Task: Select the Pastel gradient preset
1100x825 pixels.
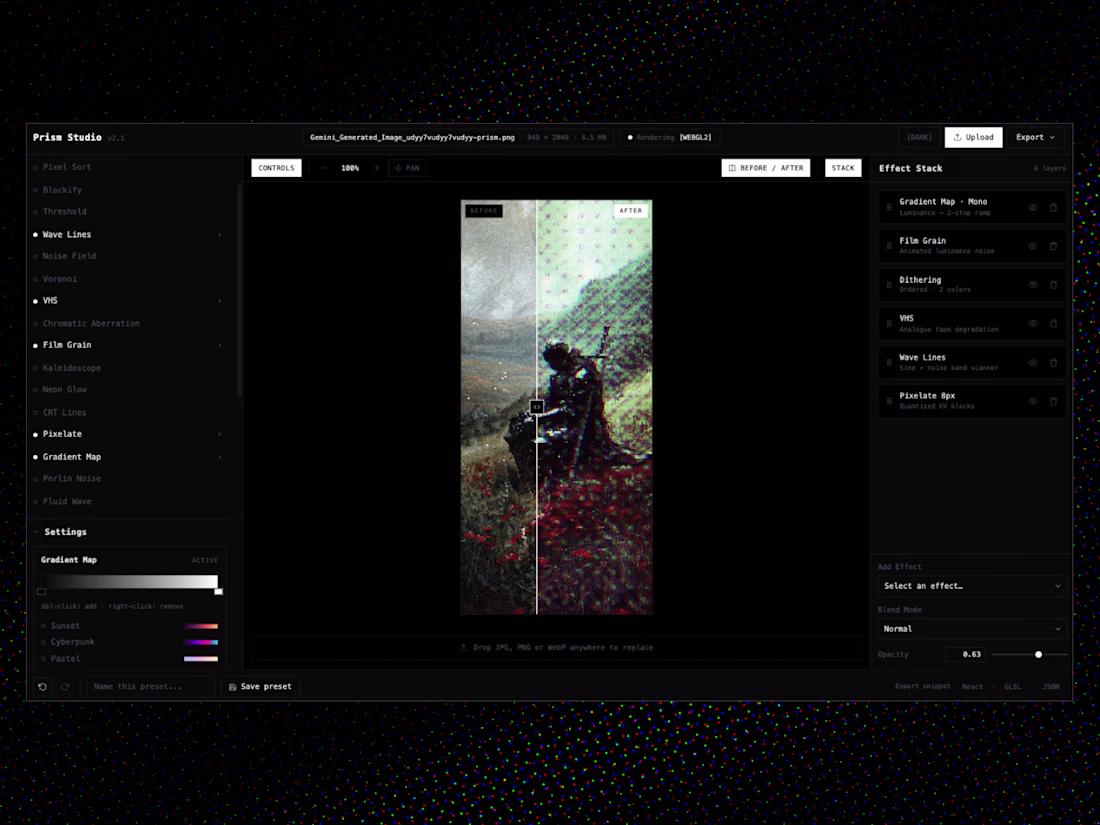Action: pos(130,659)
